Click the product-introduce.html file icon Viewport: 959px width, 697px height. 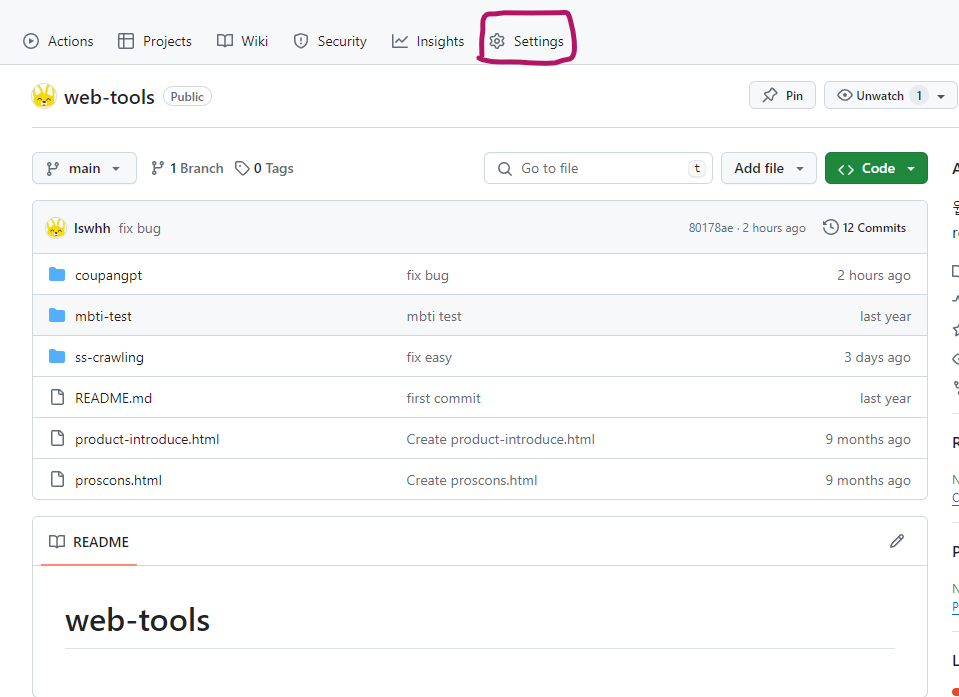pyautogui.click(x=57, y=438)
